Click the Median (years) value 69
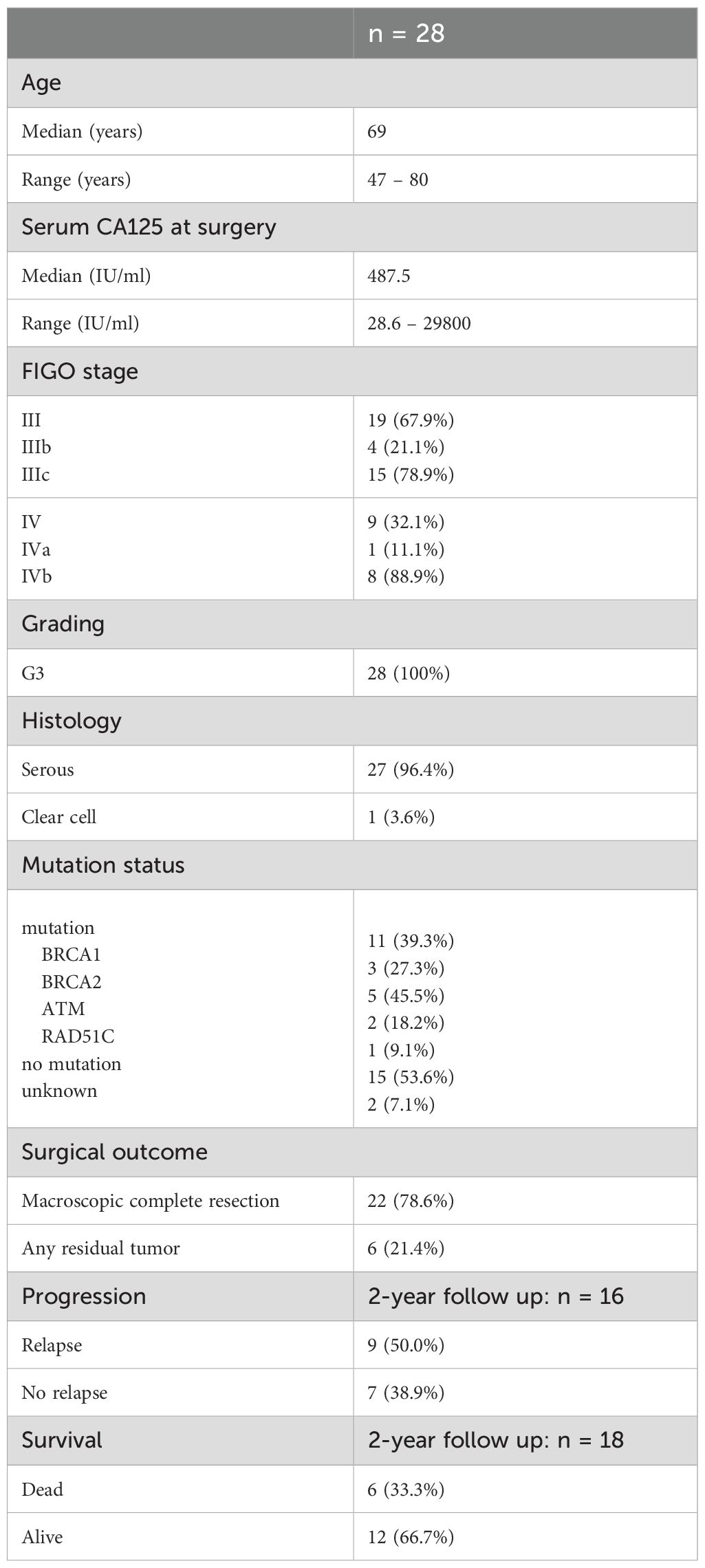This screenshot has width=705, height=1568. (x=377, y=131)
